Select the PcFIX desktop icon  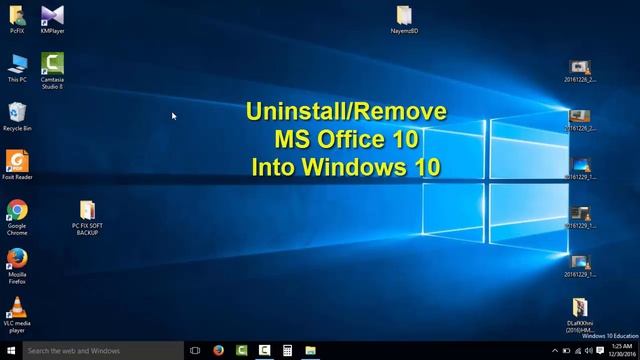17,19
